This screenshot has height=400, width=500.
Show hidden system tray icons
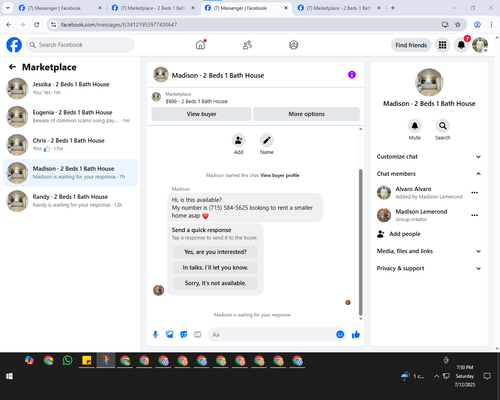click(436, 376)
